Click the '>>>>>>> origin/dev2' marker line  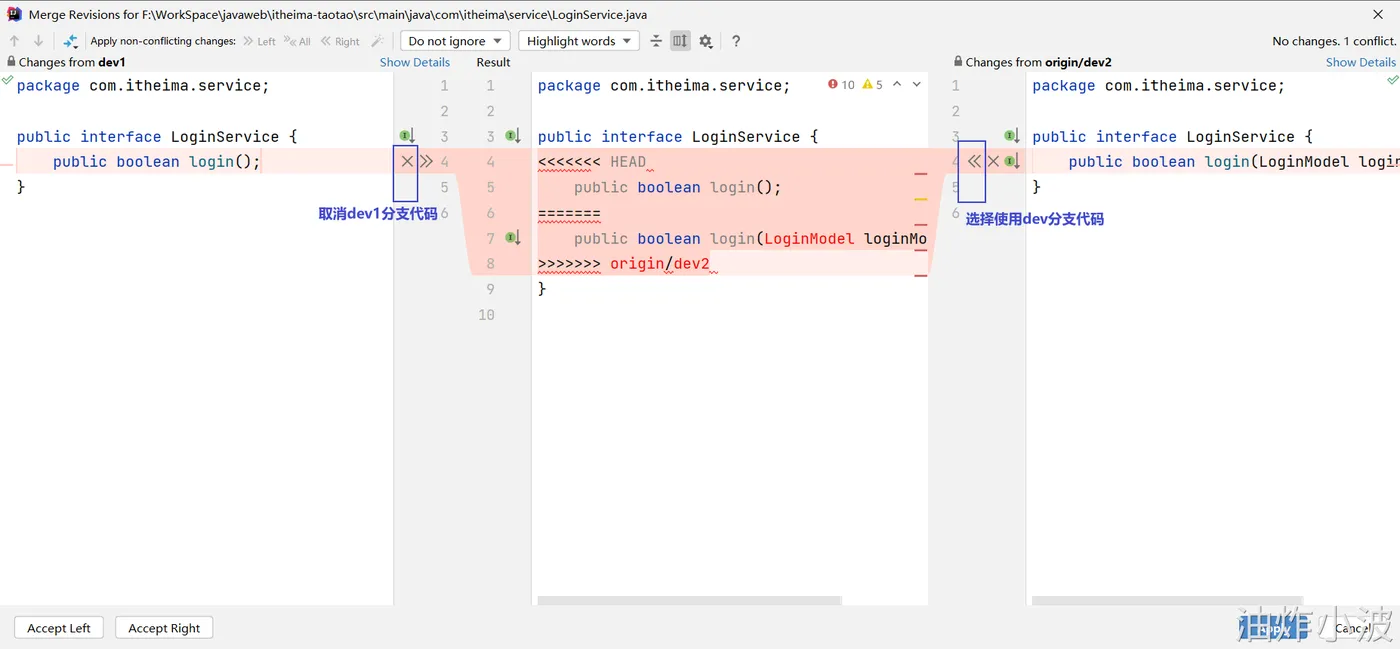tap(624, 264)
